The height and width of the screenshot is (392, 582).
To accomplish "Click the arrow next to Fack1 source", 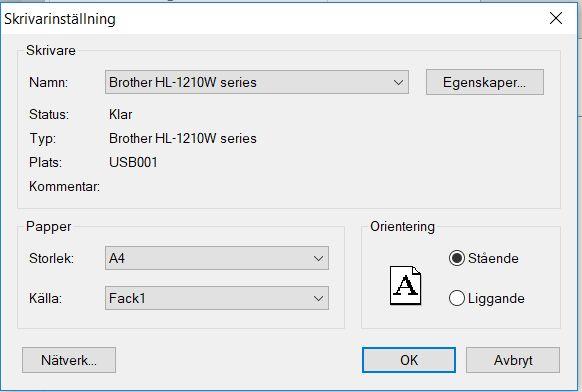I will coord(318,298).
